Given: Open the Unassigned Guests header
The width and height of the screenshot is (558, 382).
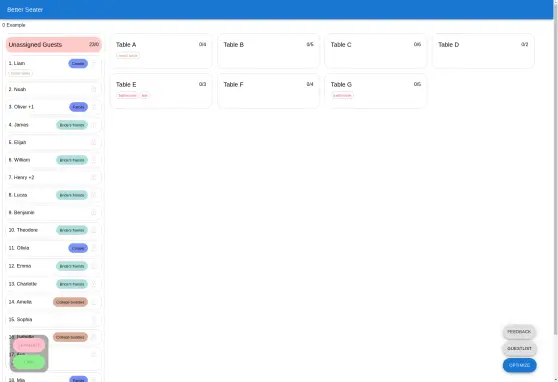Looking at the screenshot, I should (54, 45).
